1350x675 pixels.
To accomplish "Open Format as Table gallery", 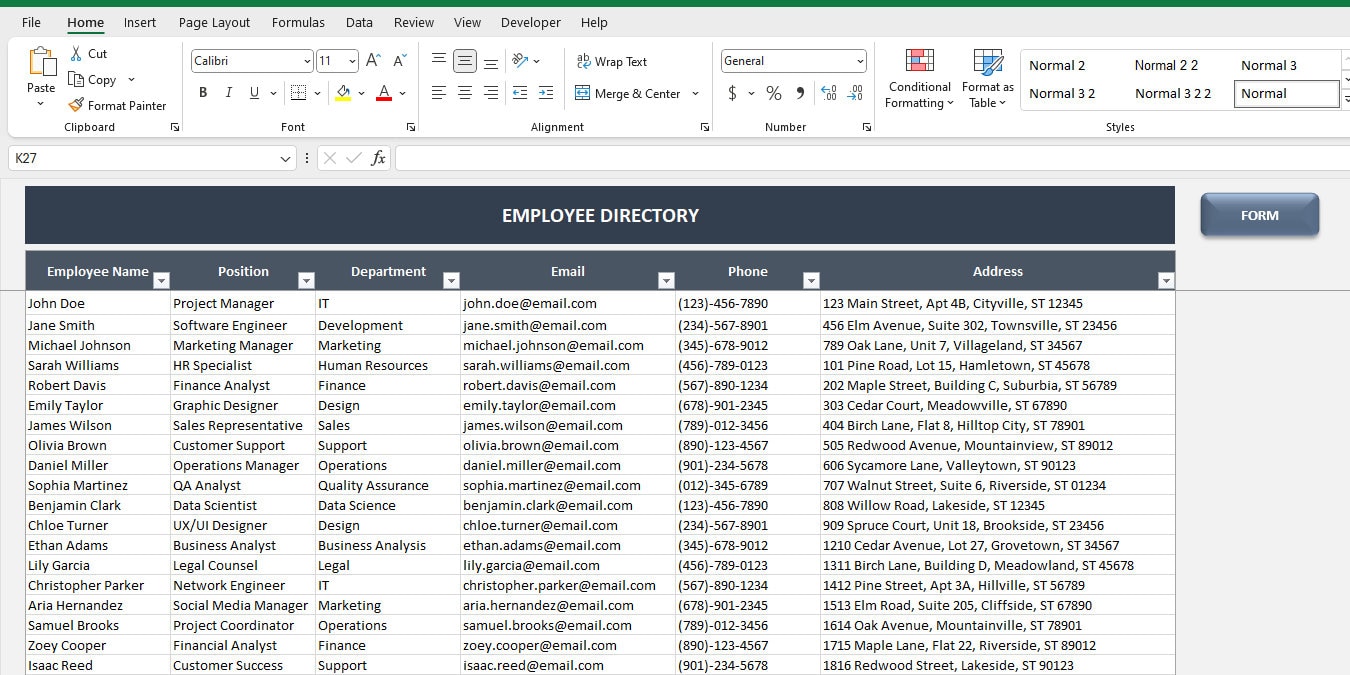I will point(987,79).
